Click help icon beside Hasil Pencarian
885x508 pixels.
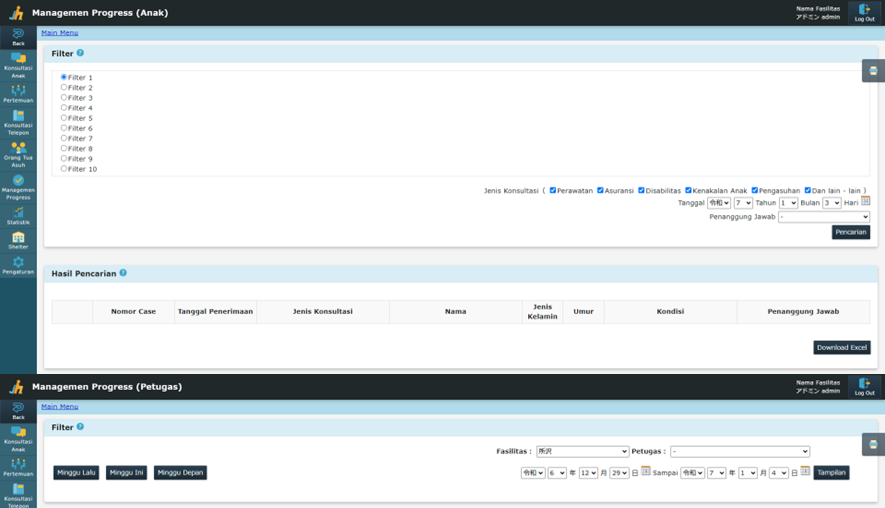coord(123,272)
